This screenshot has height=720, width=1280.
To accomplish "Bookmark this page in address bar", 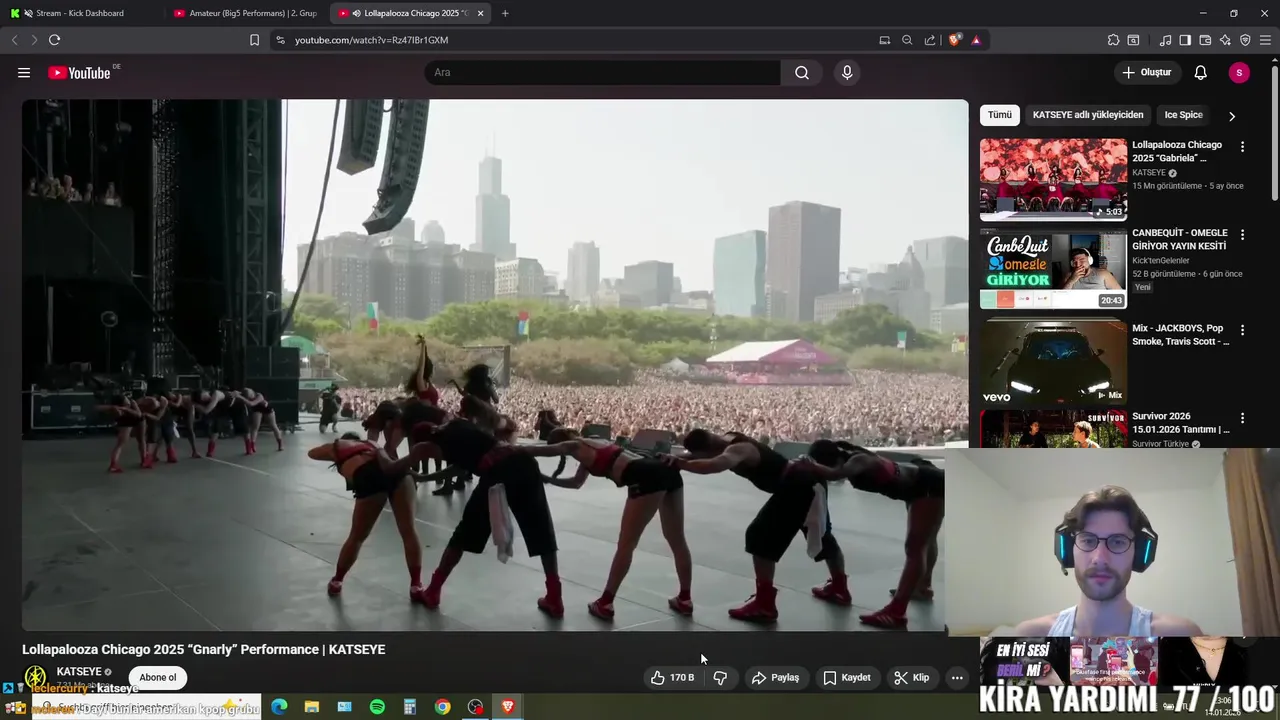I will pyautogui.click(x=254, y=40).
